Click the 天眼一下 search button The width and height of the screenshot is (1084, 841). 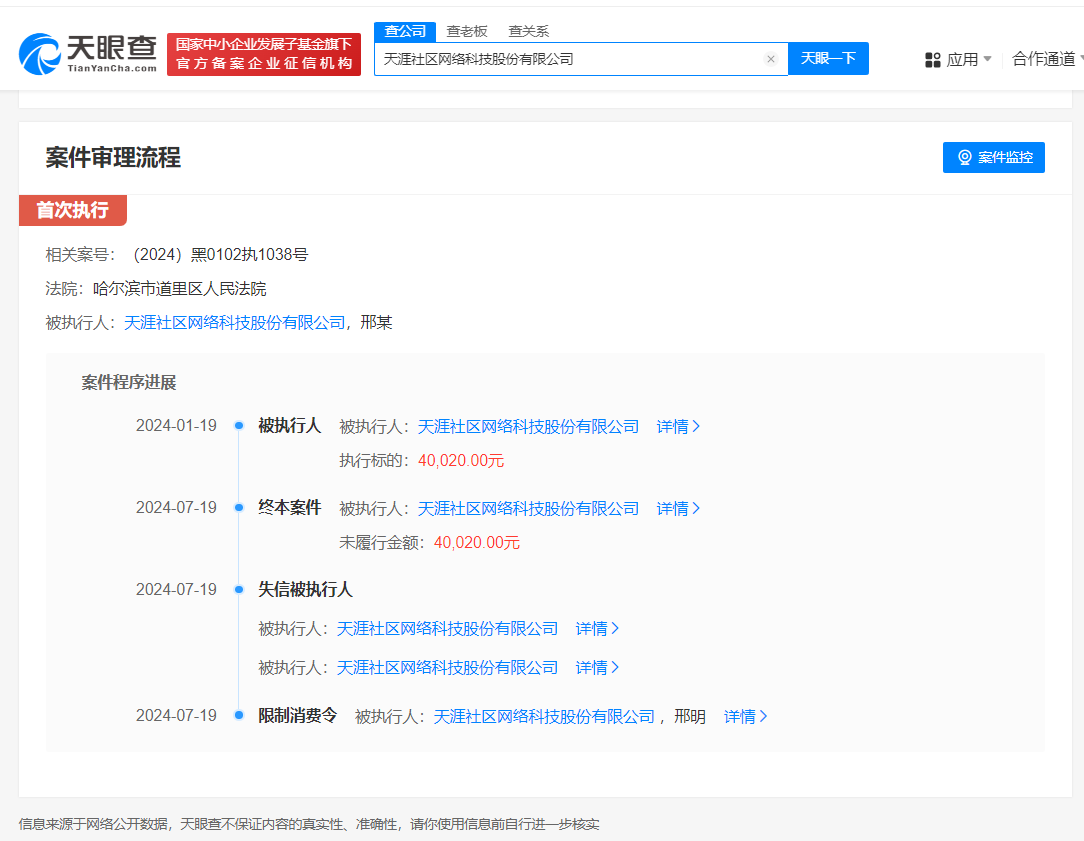coord(828,59)
